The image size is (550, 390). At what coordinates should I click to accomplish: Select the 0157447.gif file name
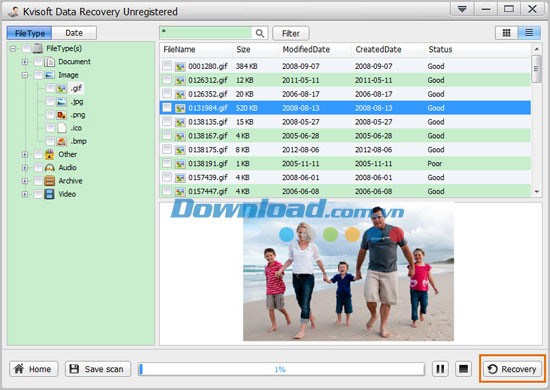208,191
